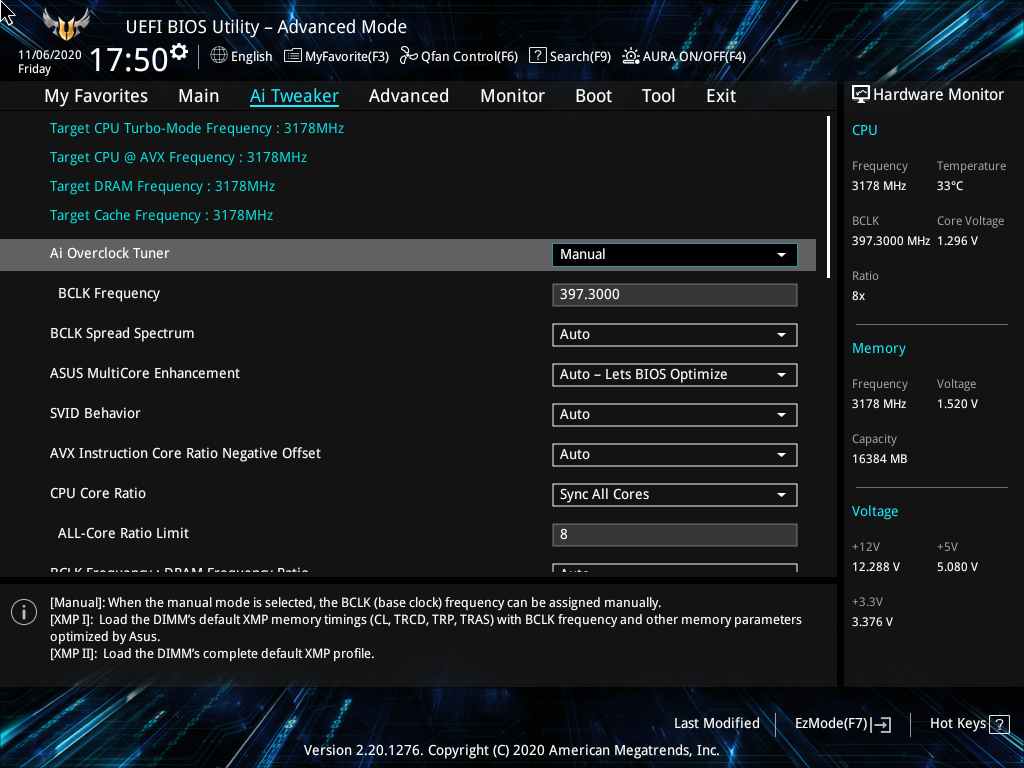Open ASUS MultiCore Enhancement dropdown

pos(675,375)
